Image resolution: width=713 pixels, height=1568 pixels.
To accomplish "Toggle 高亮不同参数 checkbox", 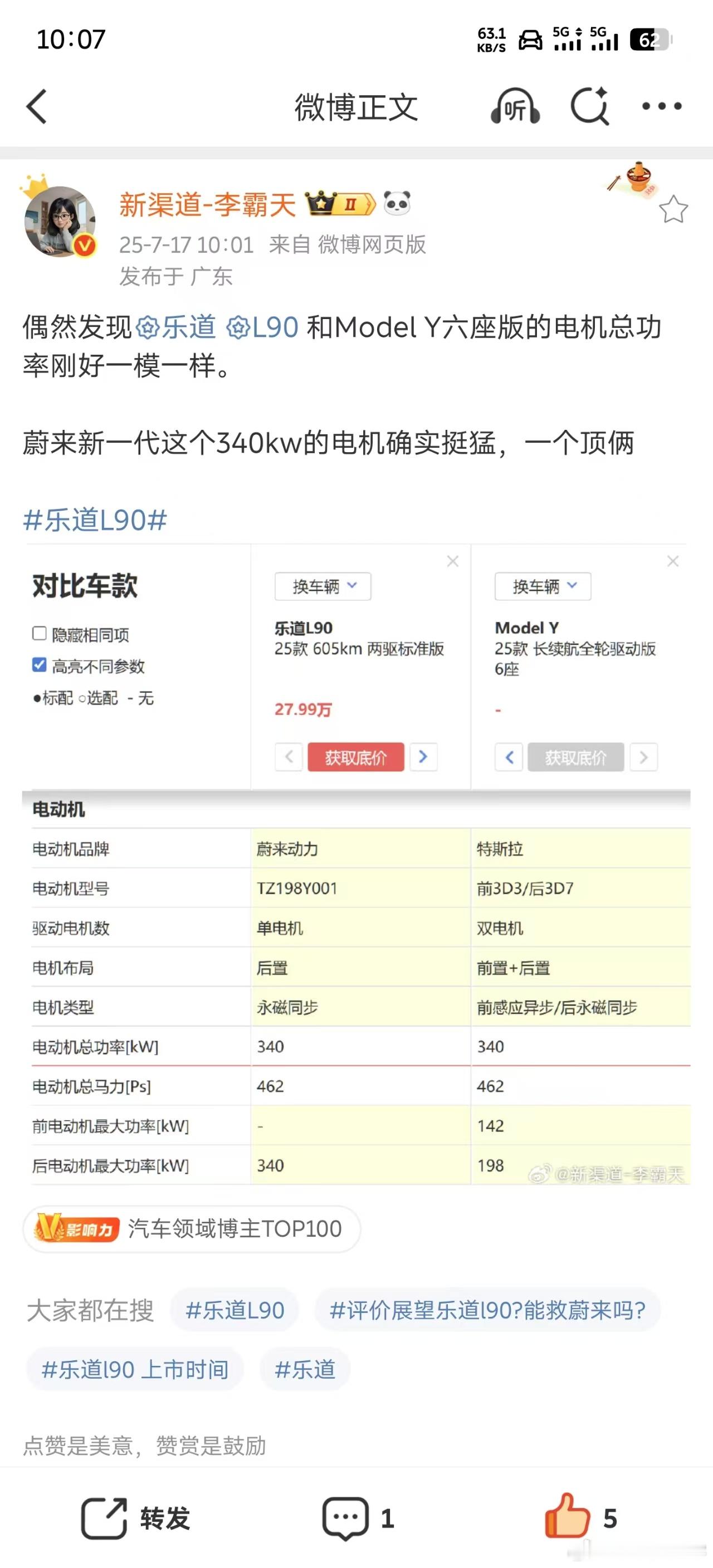I will (x=40, y=665).
